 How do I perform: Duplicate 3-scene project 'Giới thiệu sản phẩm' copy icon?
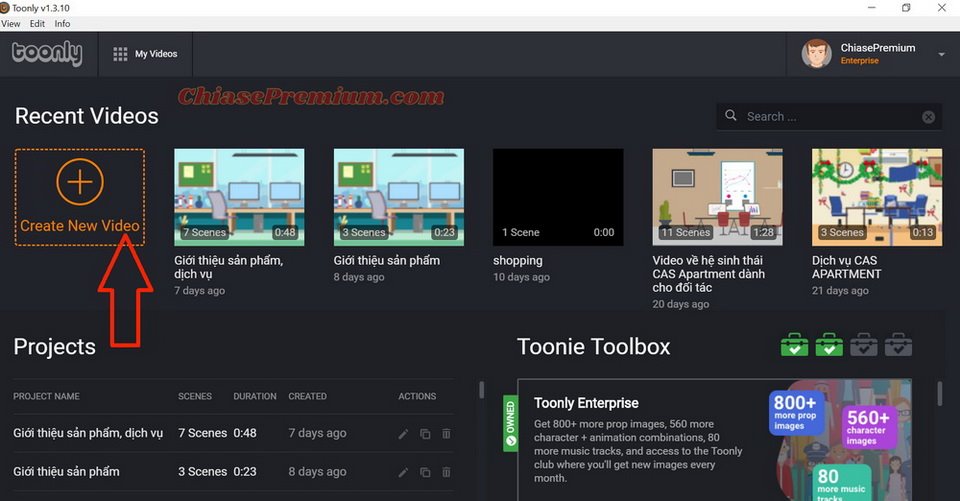pyautogui.click(x=425, y=472)
